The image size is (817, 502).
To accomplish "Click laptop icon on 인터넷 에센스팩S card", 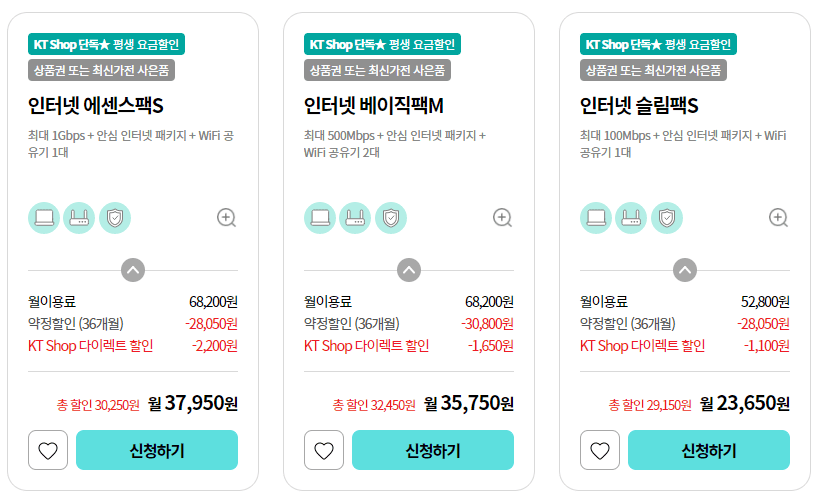I will tap(44, 218).
